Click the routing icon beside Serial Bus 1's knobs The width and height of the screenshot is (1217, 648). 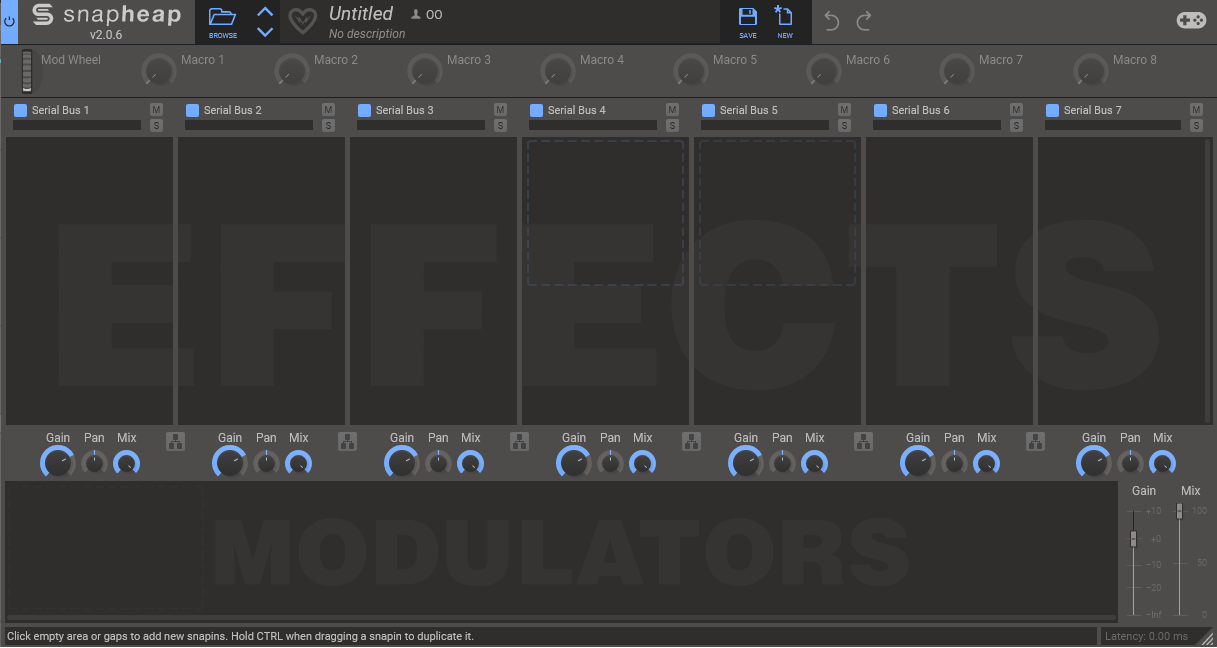175,440
